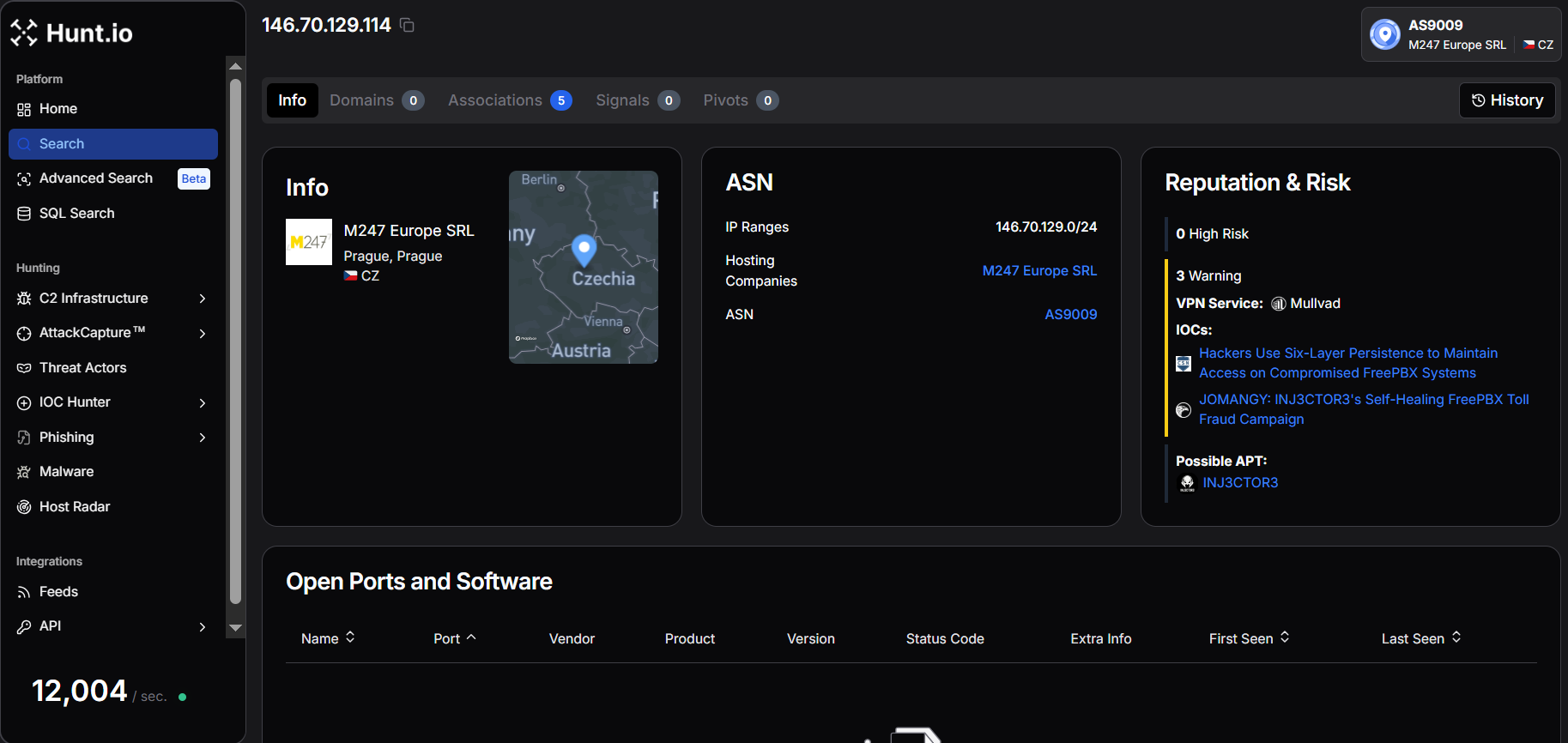Click the IOC Hunter crosshair icon
The height and width of the screenshot is (743, 1568).
click(24, 402)
